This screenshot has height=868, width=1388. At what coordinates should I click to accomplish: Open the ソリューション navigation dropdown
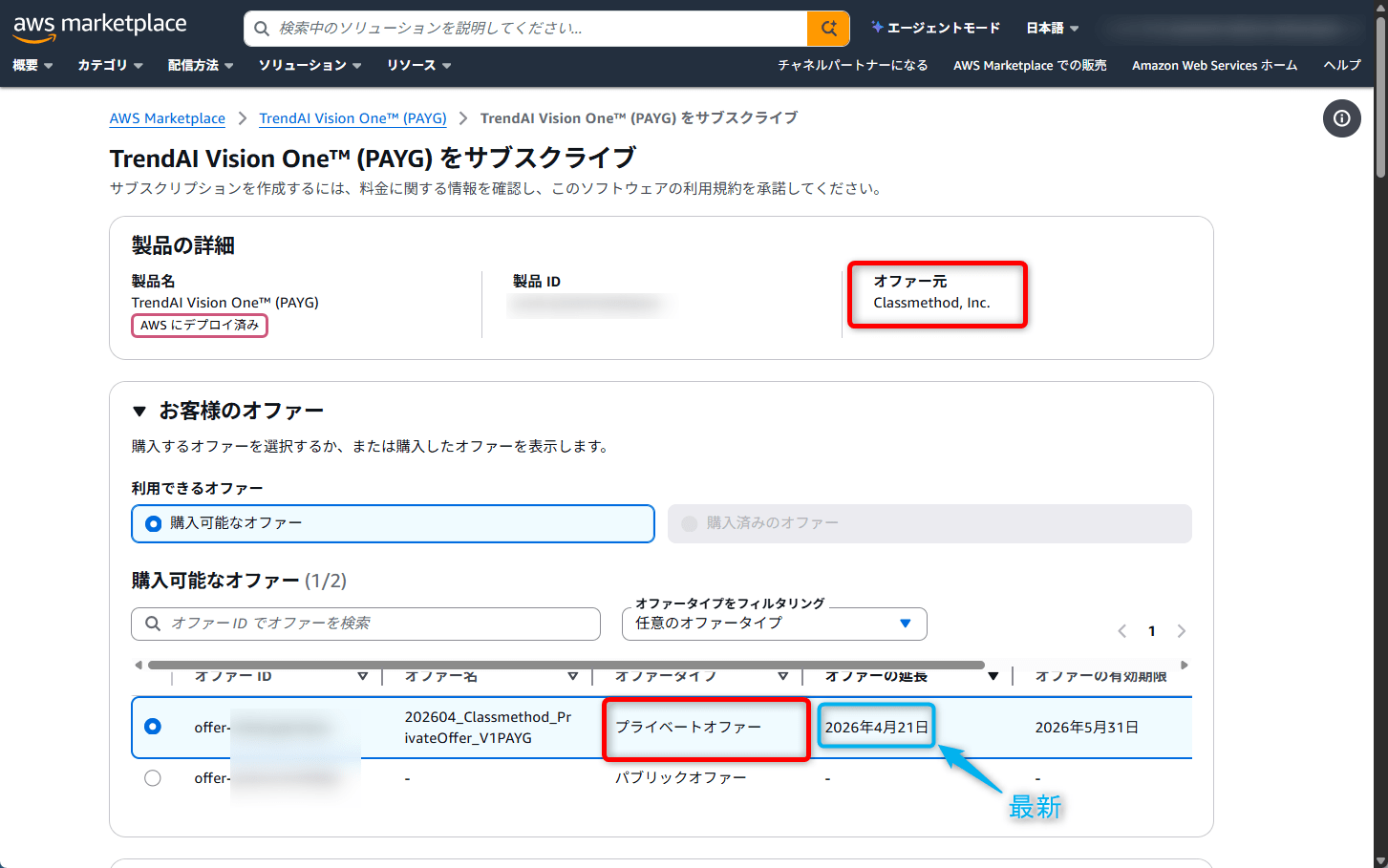(x=310, y=65)
